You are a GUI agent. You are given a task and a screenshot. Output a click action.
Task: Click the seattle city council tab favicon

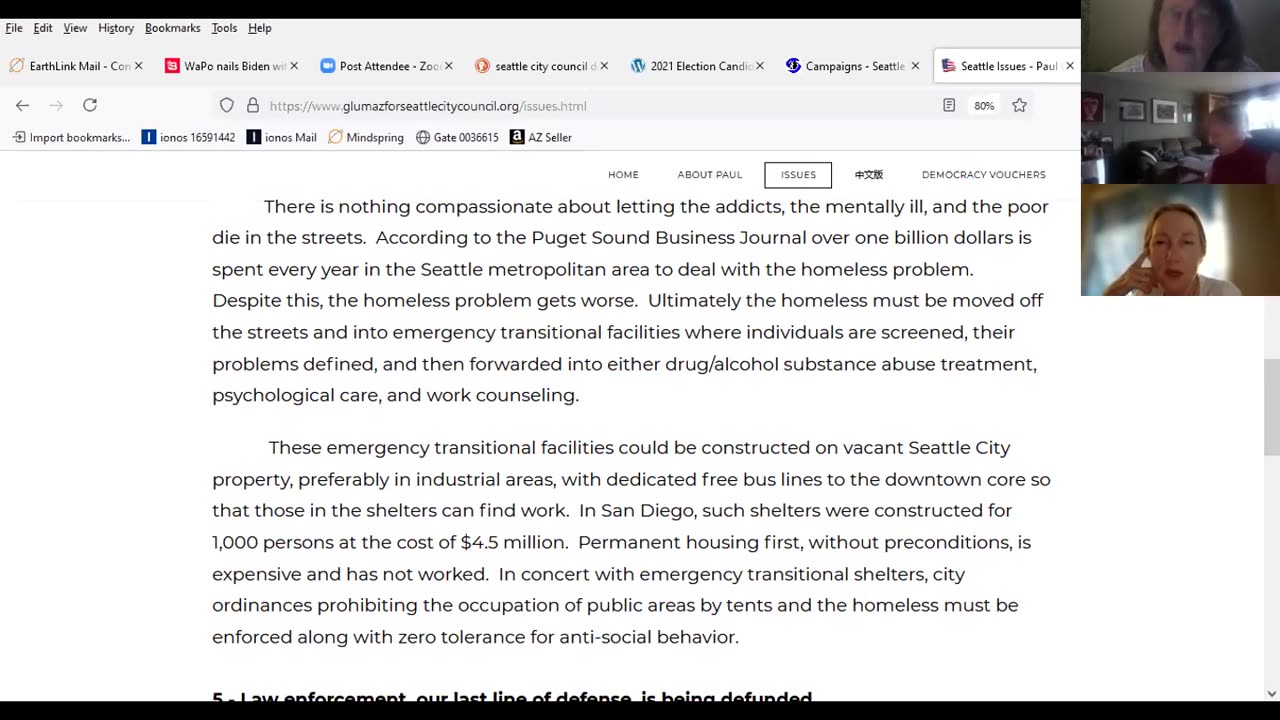[x=482, y=66]
